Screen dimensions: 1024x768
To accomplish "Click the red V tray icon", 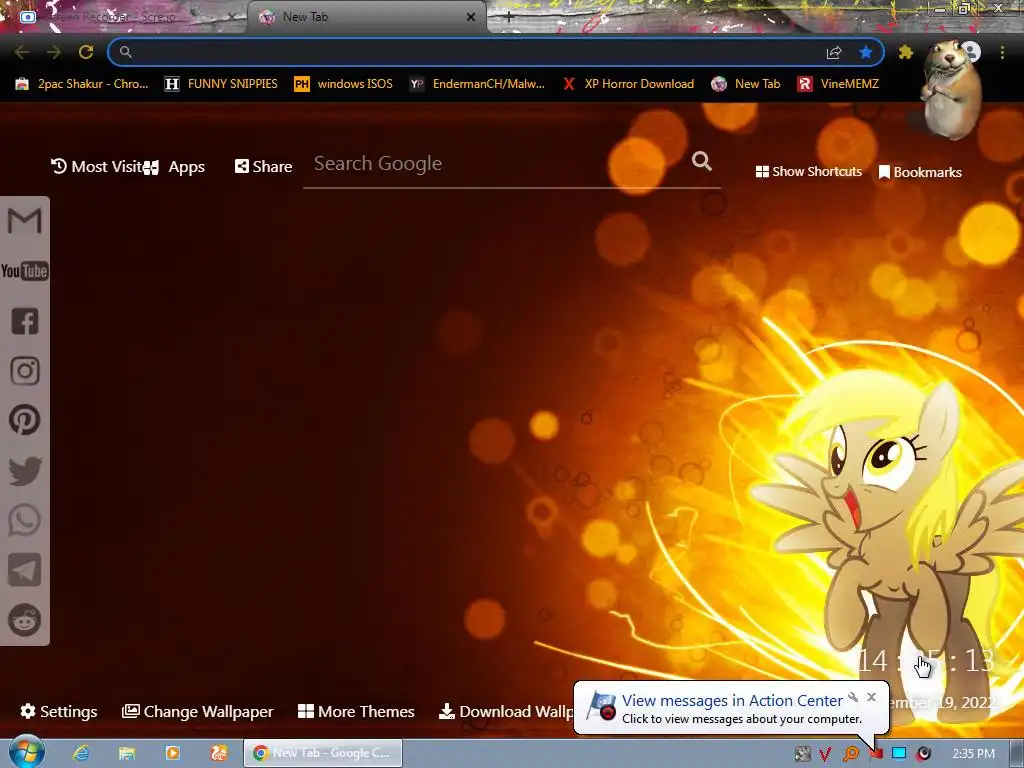I will (x=825, y=754).
